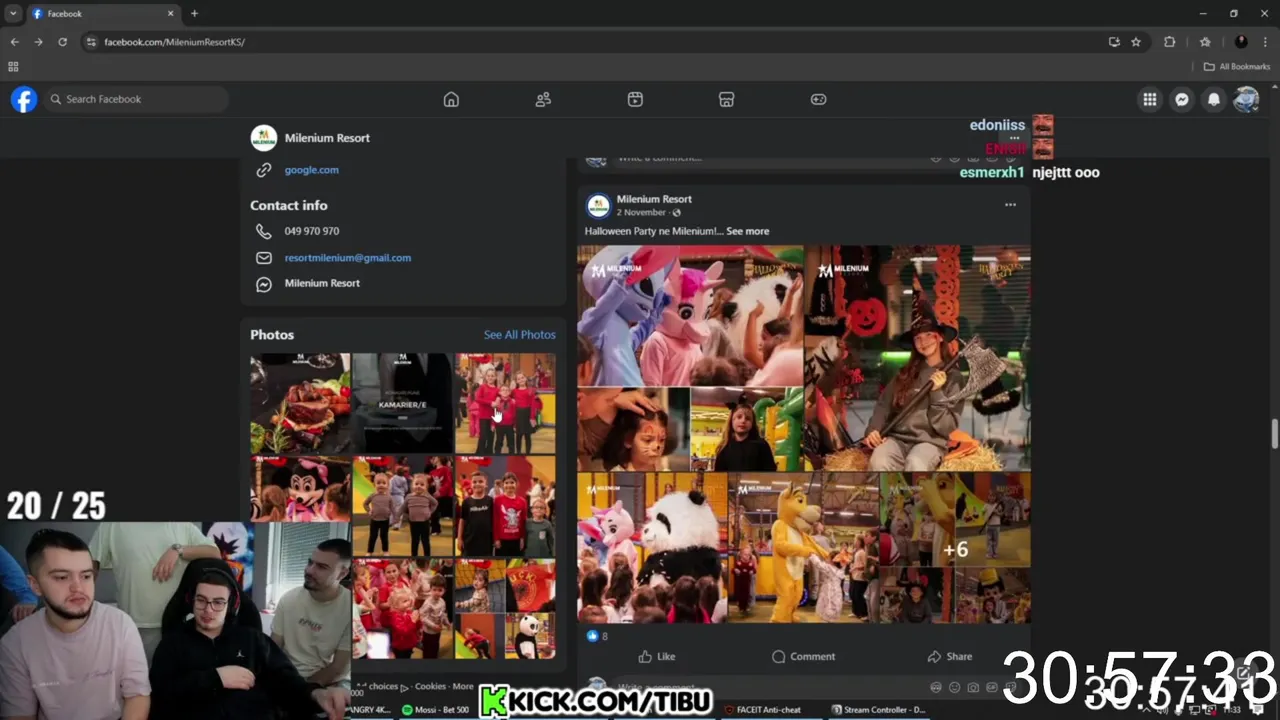Screen dimensions: 1280x720
Task: Reload the page with the refresh icon
Action: 62,42
